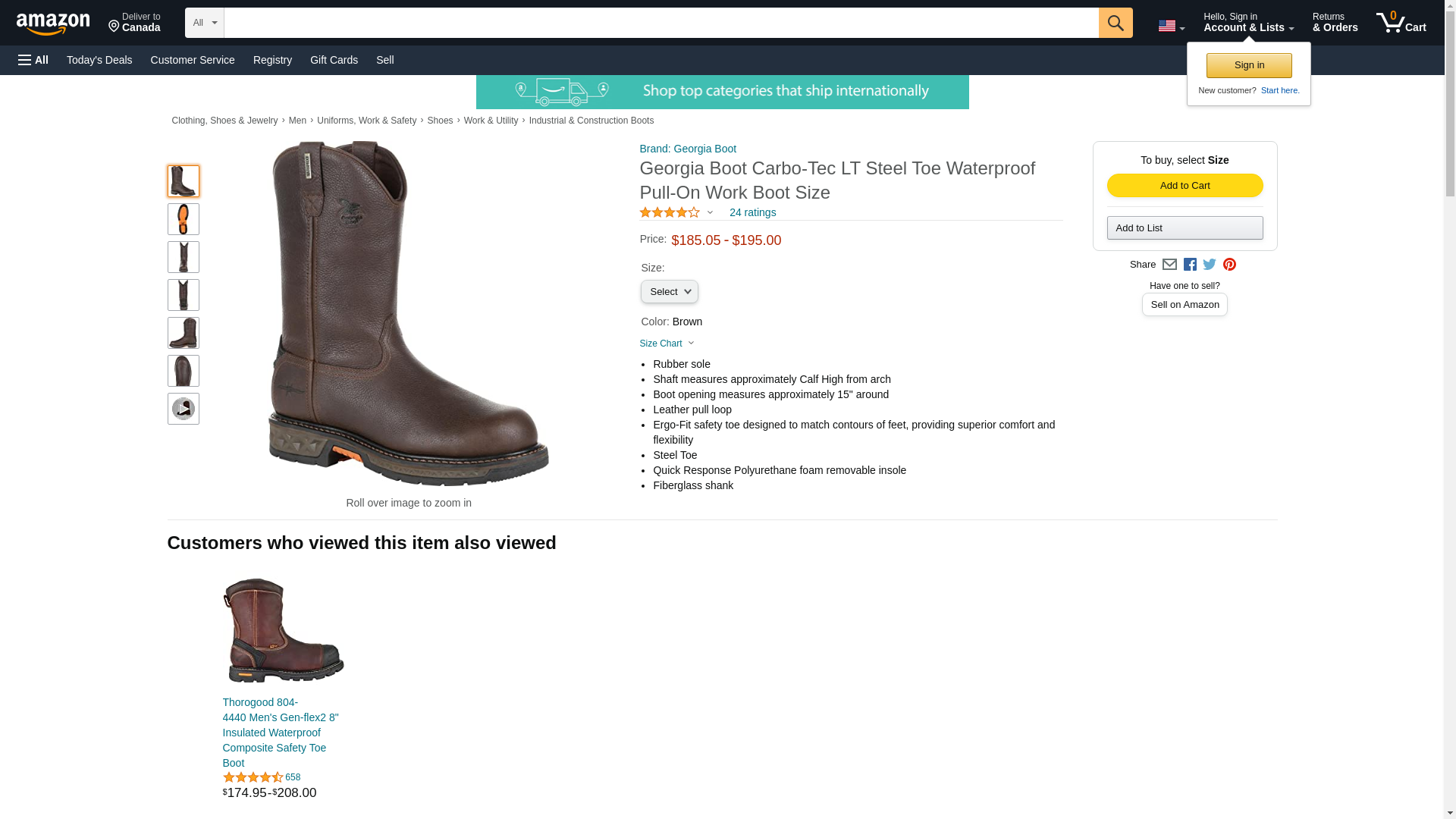Open the language flag selector
Screen dimensions: 1456x819
point(1171,26)
